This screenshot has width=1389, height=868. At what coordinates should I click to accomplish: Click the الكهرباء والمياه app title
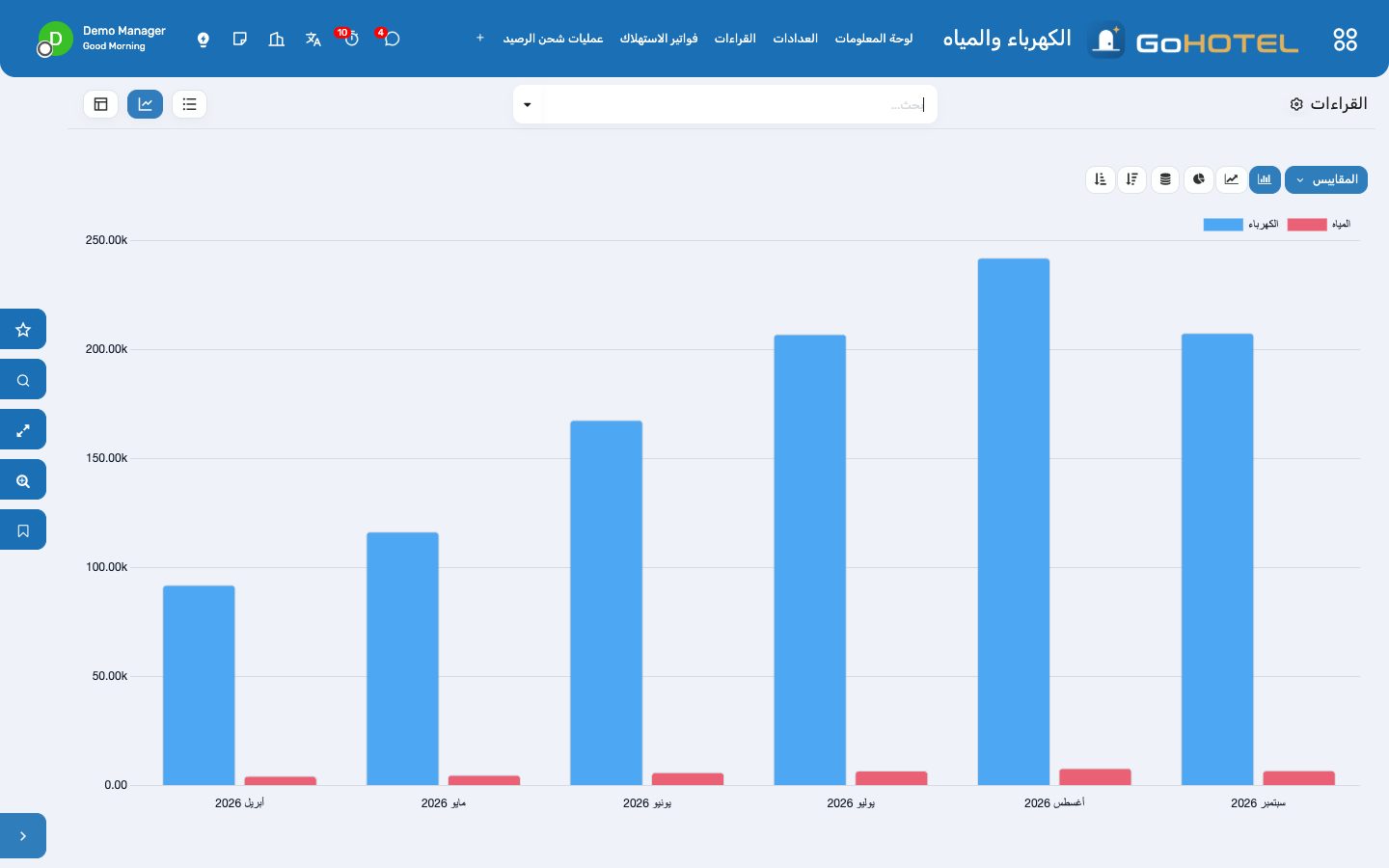tap(1007, 39)
